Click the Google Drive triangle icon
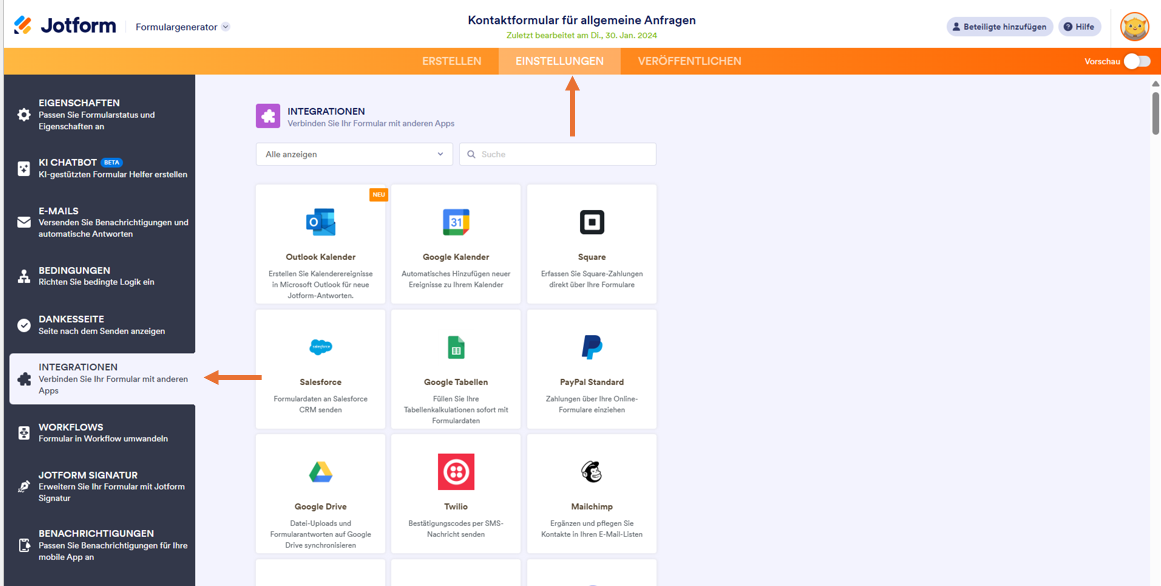This screenshot has width=1161, height=586. 320,471
